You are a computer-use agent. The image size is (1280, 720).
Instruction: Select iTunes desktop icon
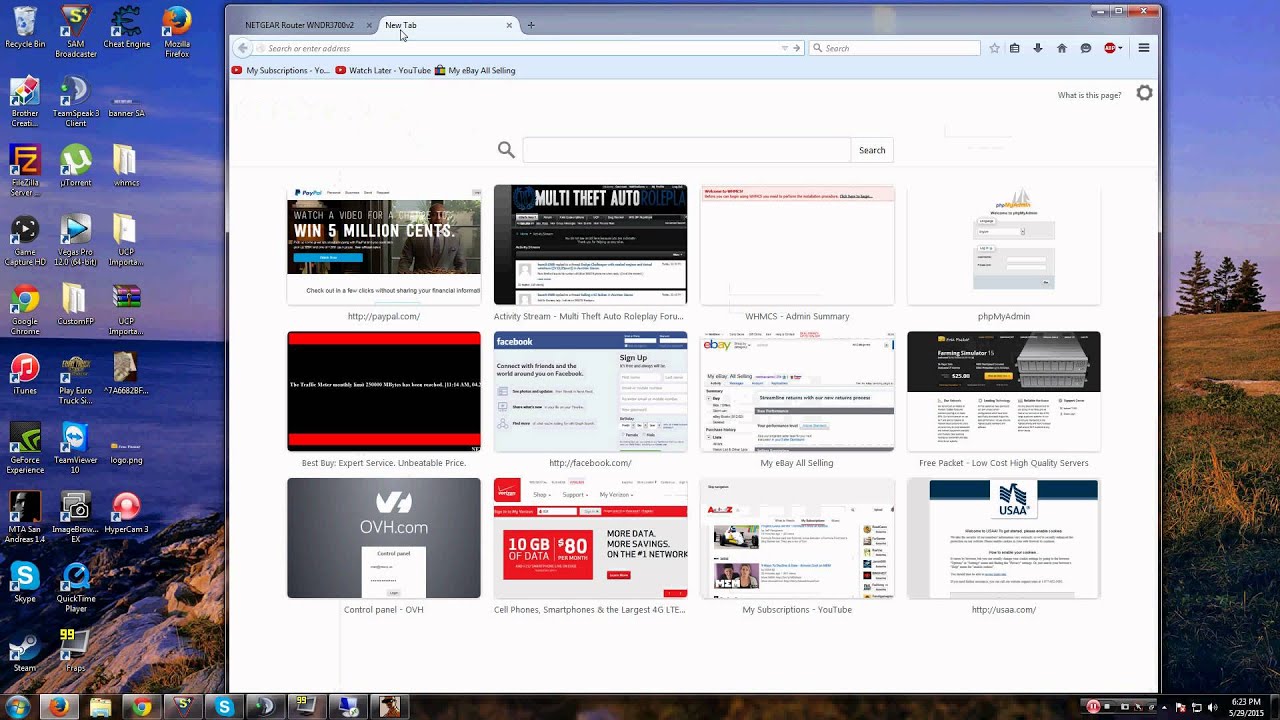click(25, 375)
